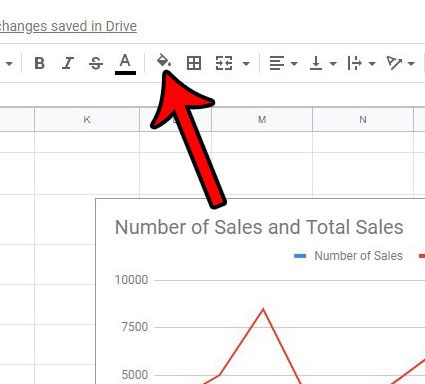This screenshot has height=384, width=425.
Task: Open the dropdown arrow left of Bold
Action: [9, 63]
